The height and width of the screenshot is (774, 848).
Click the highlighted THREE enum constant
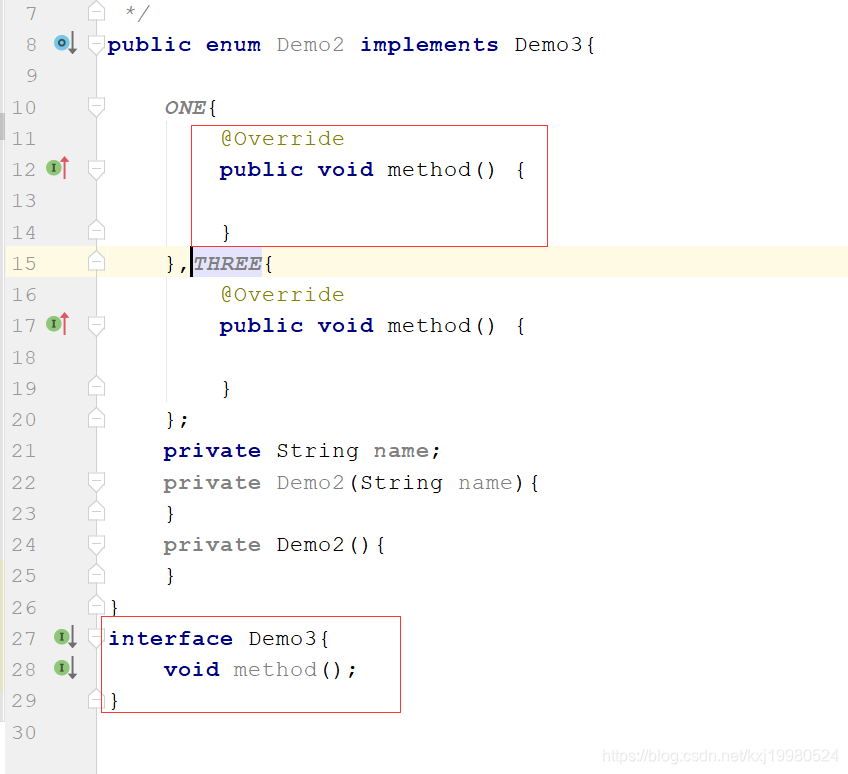tap(228, 263)
